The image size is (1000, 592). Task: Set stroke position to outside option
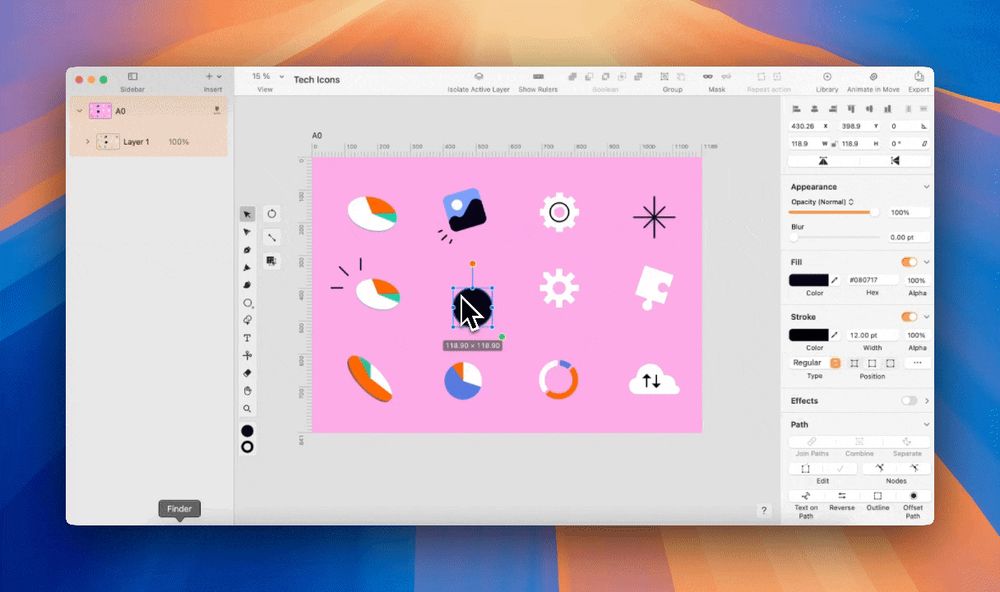(x=890, y=363)
